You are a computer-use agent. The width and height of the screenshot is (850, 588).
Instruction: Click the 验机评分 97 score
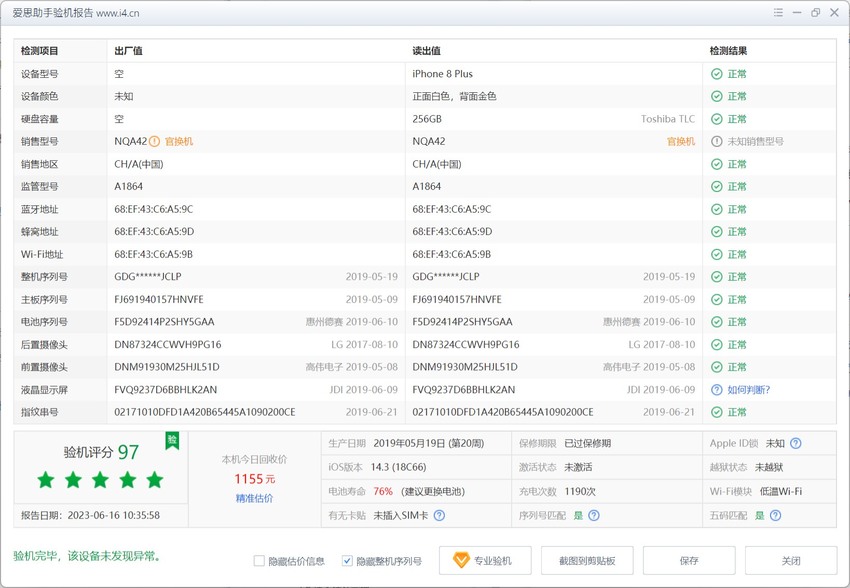pos(101,452)
